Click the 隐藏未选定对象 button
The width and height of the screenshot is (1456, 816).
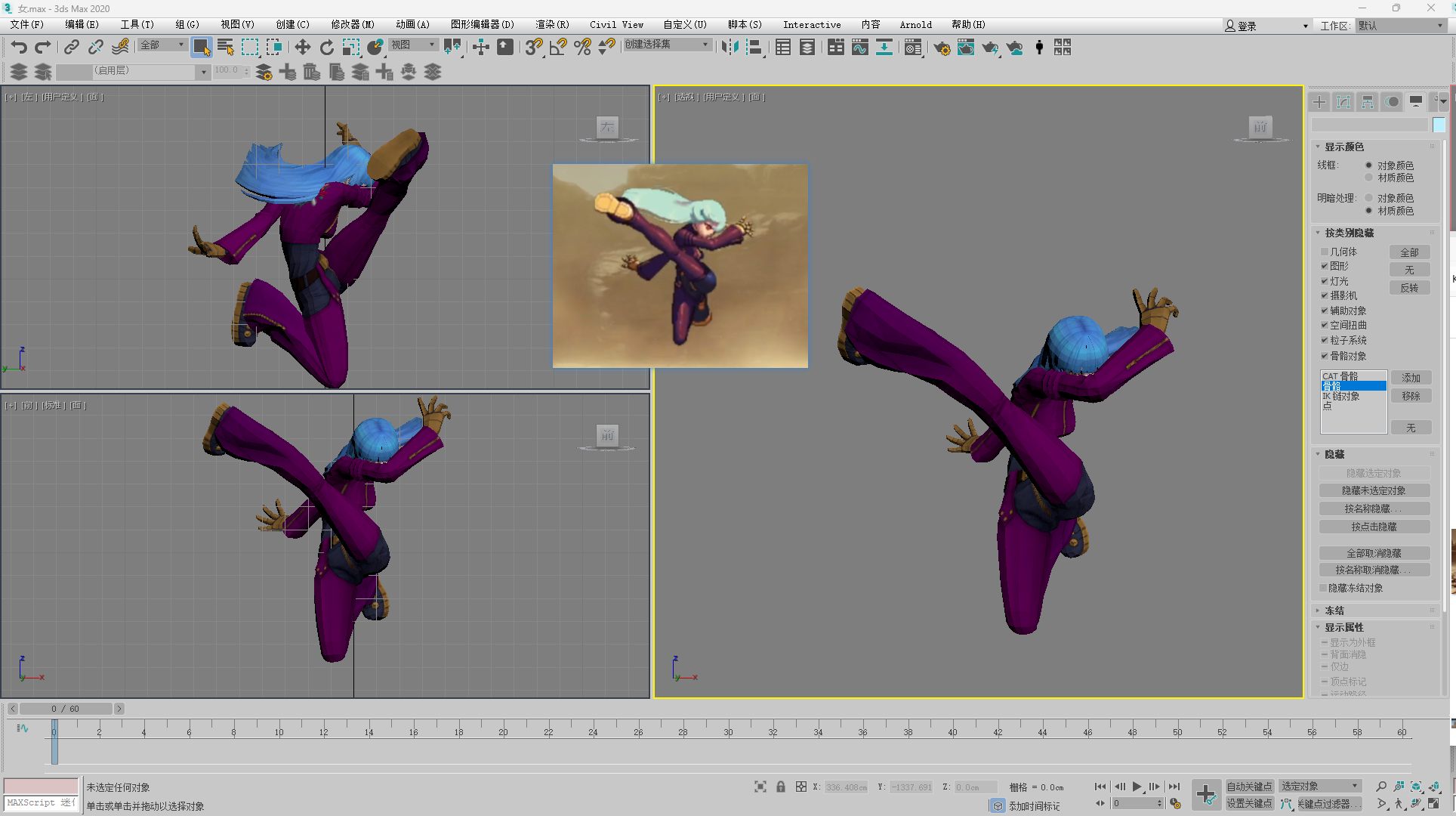tap(1374, 490)
